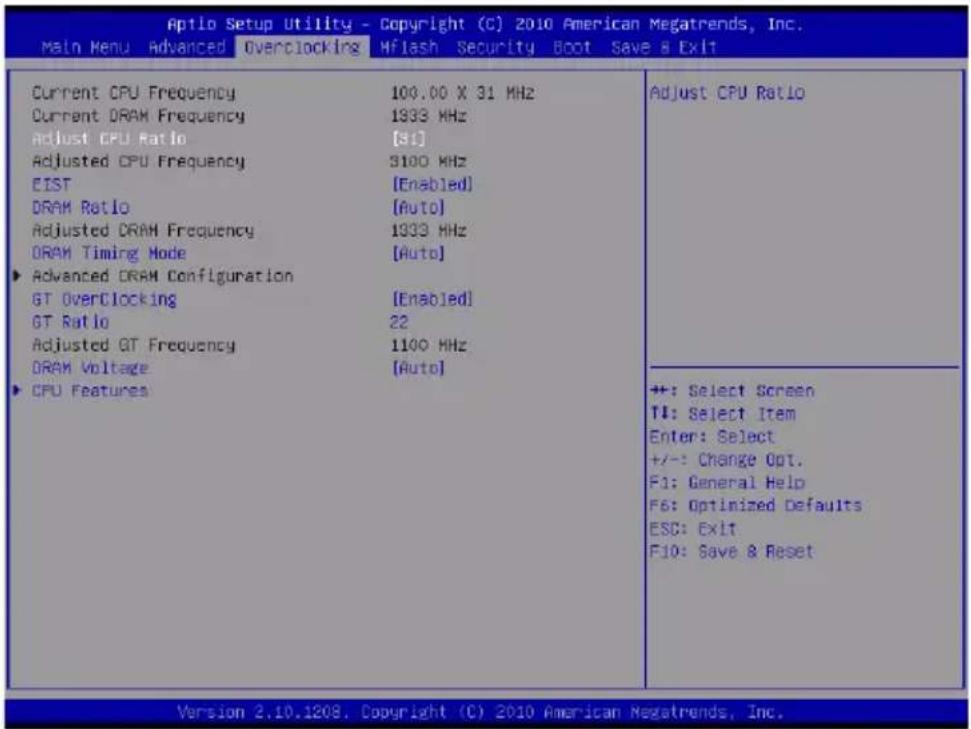Toggle GT OverClocking [Enabled] value

pos(432,299)
